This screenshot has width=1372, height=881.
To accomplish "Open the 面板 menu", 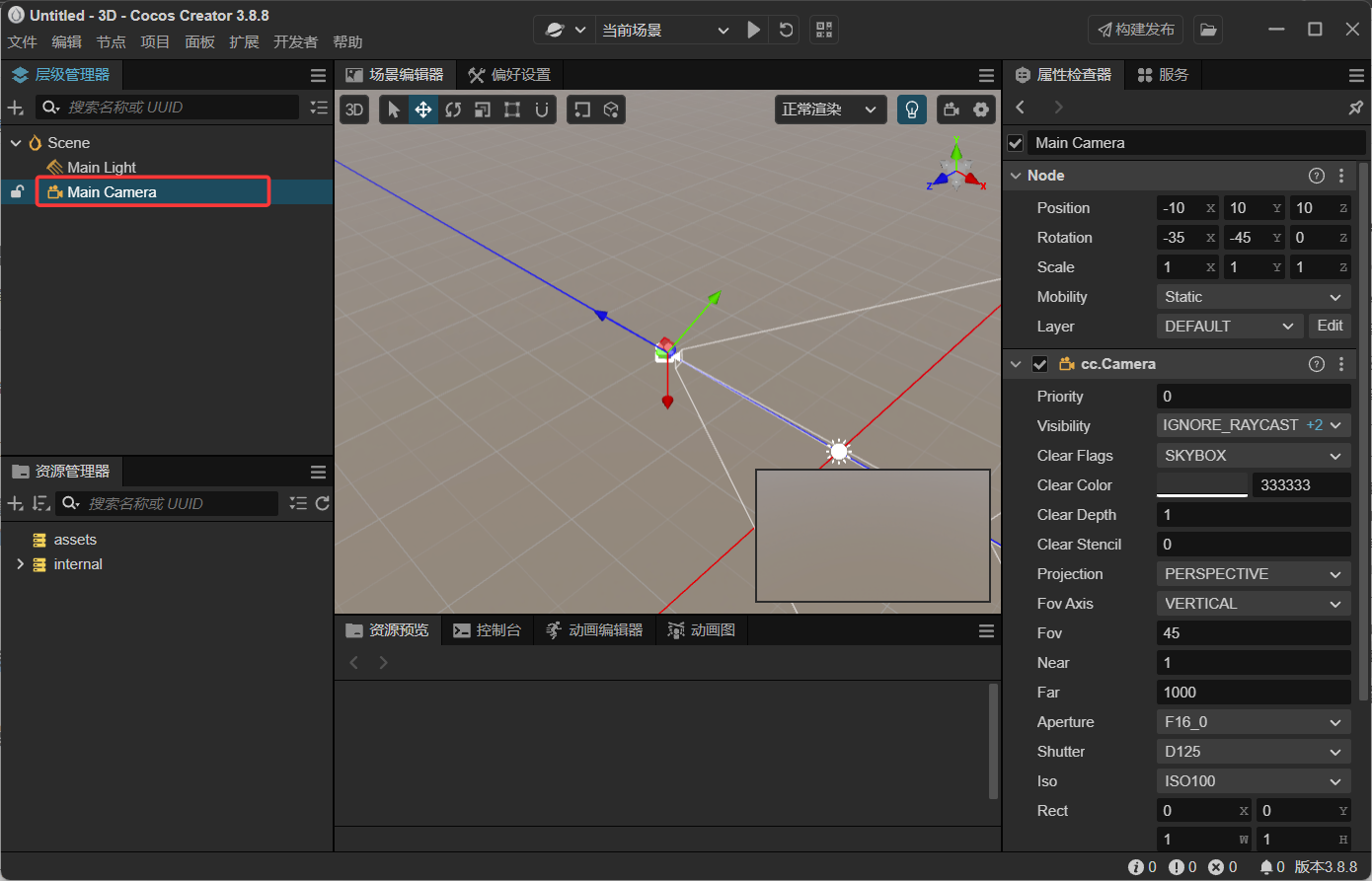I will coord(199,42).
